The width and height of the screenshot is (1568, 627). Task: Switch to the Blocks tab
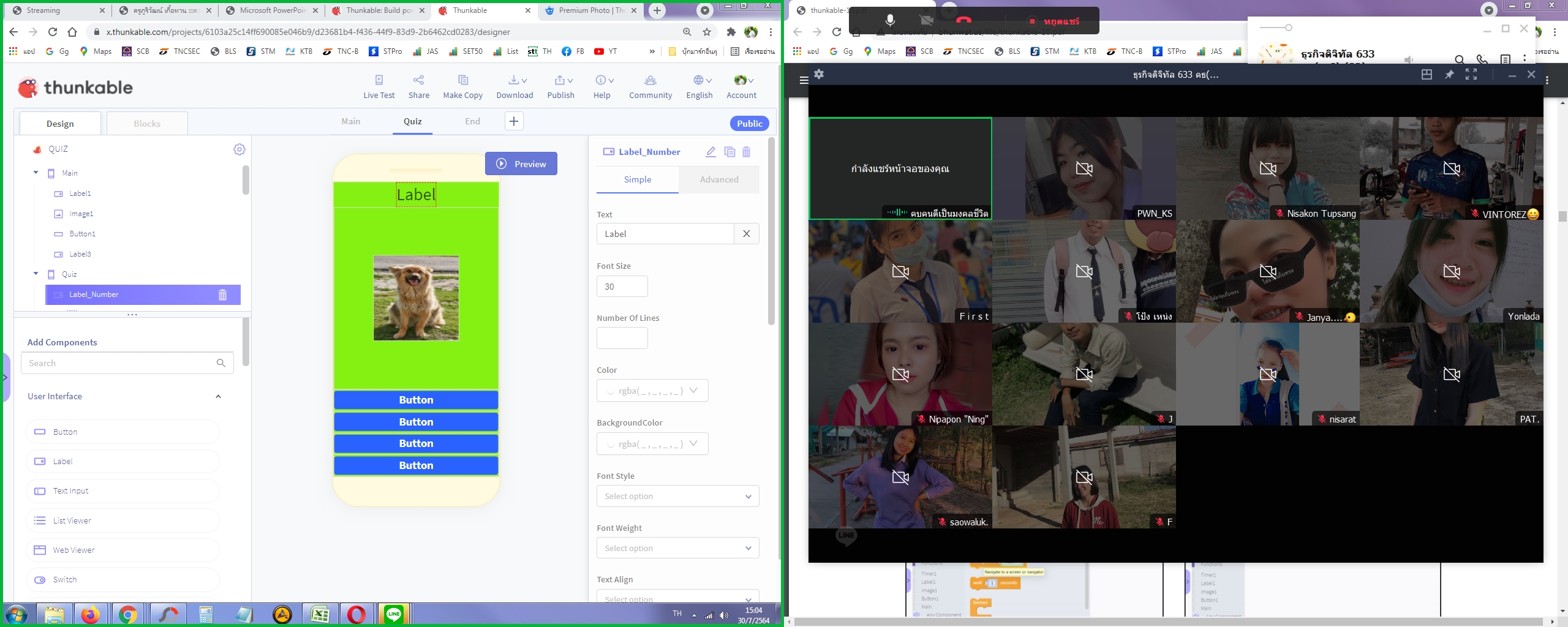(147, 123)
